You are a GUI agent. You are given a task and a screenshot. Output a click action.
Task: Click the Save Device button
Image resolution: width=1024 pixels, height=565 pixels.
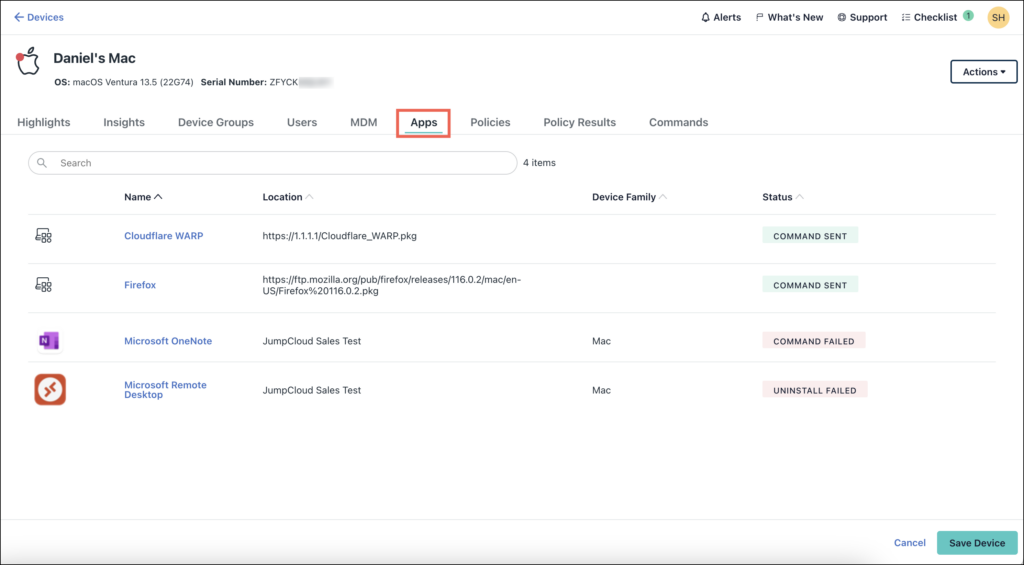pos(976,543)
